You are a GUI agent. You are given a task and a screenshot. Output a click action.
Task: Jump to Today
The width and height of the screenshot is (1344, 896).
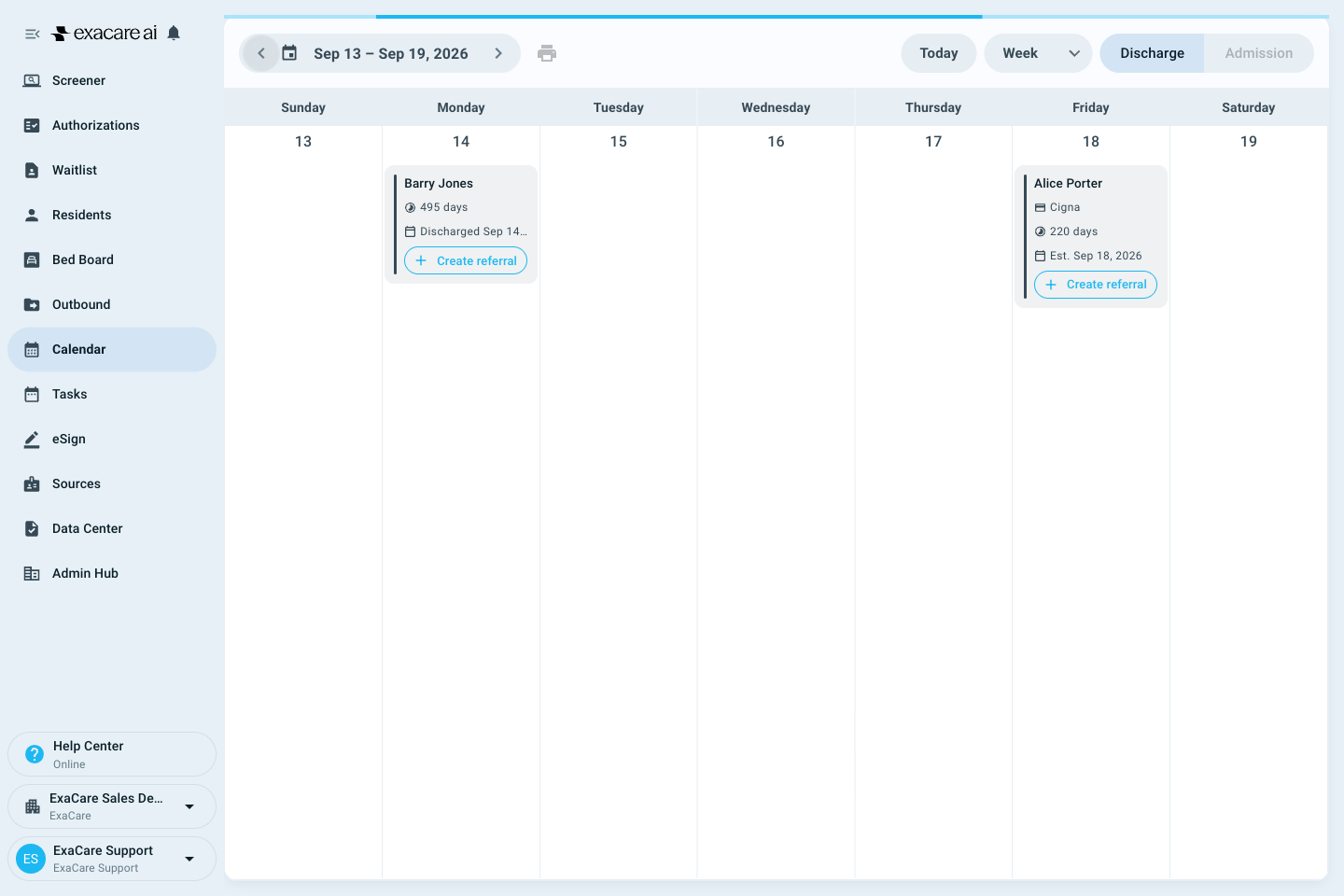(x=939, y=53)
